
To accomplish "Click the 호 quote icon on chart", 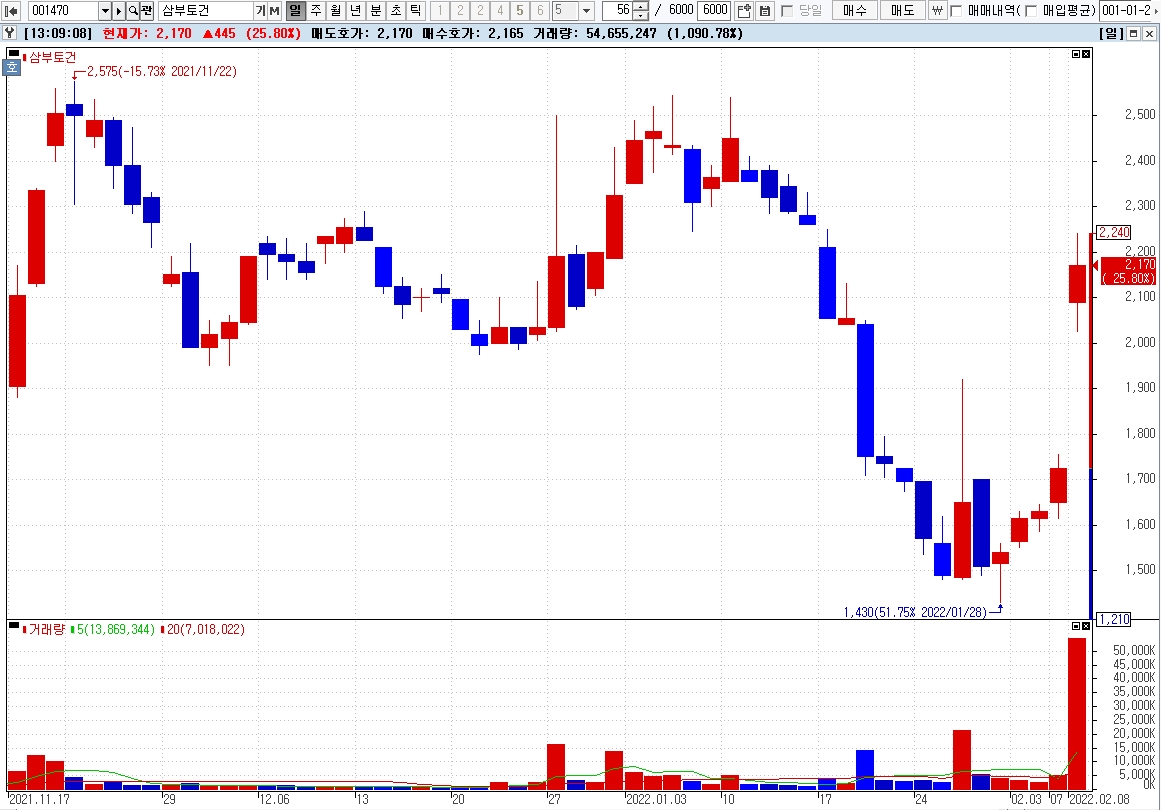I will (13, 67).
